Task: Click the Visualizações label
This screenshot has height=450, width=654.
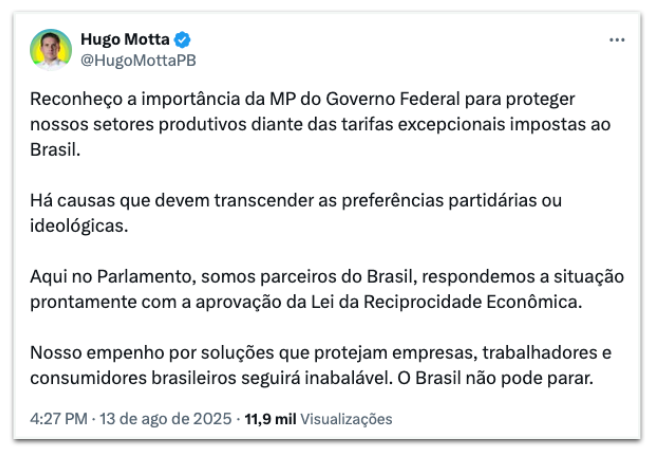Action: coord(346,419)
